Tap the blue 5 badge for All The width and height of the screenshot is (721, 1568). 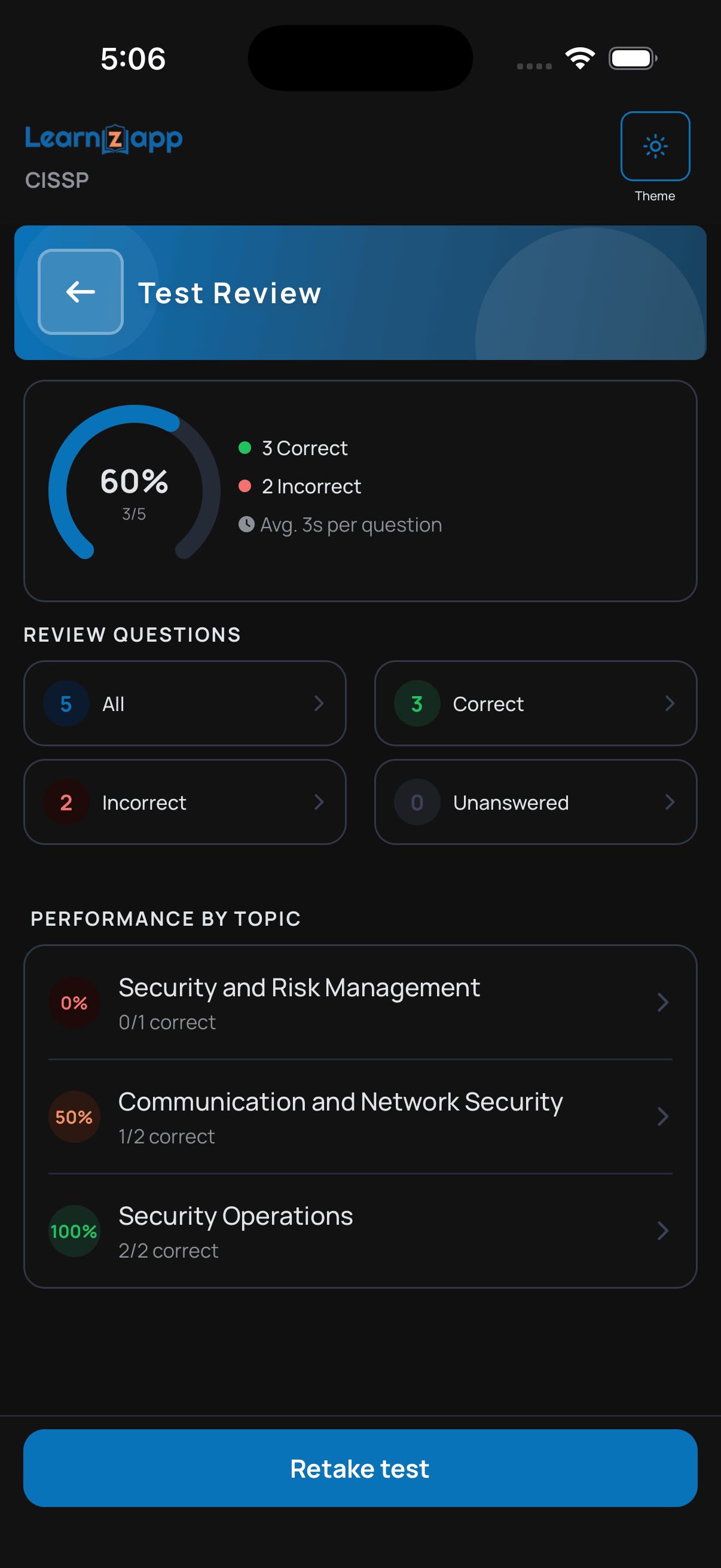click(x=66, y=704)
